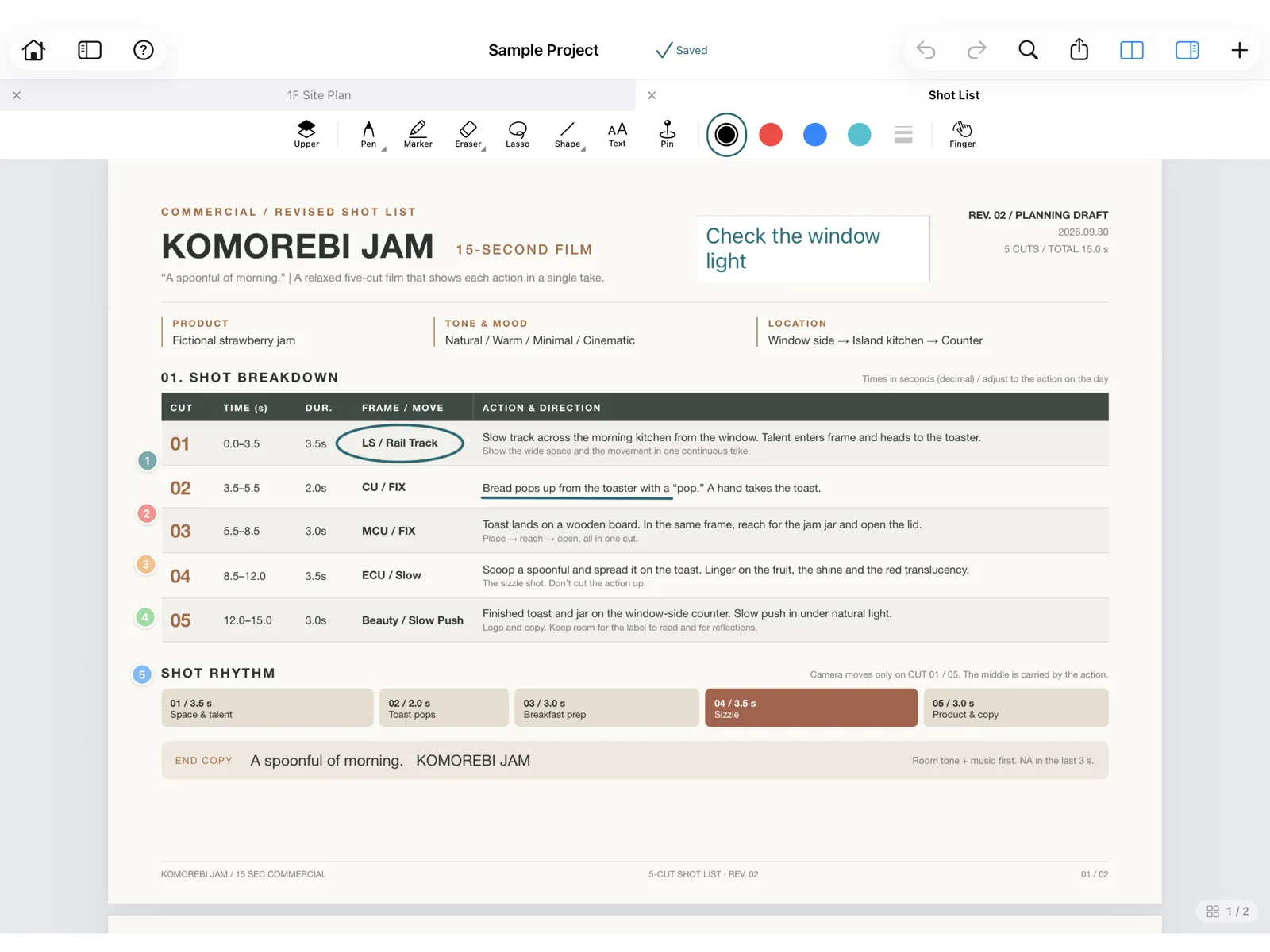Undo the last action

(x=926, y=50)
